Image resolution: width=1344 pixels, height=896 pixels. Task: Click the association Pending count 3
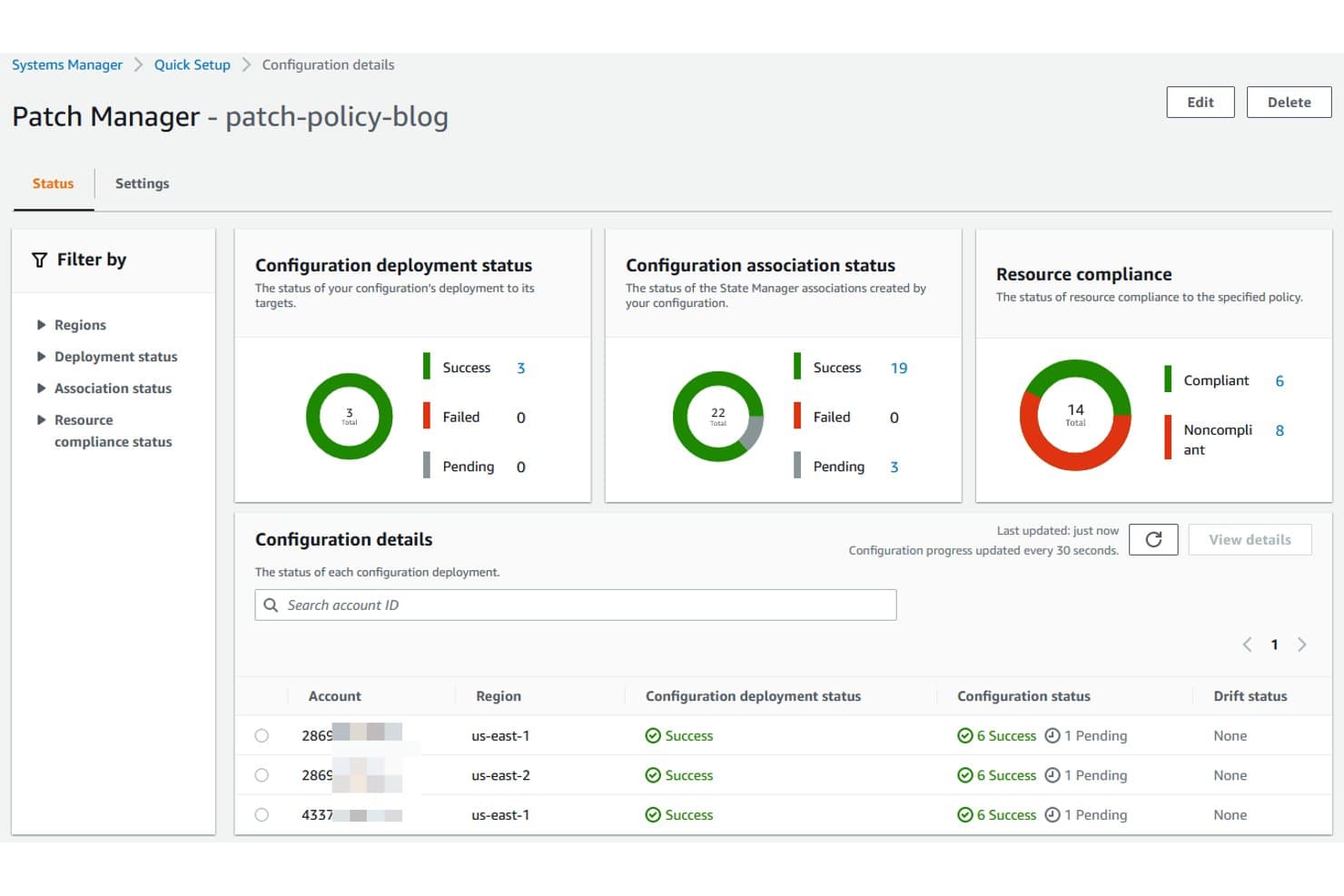(894, 467)
